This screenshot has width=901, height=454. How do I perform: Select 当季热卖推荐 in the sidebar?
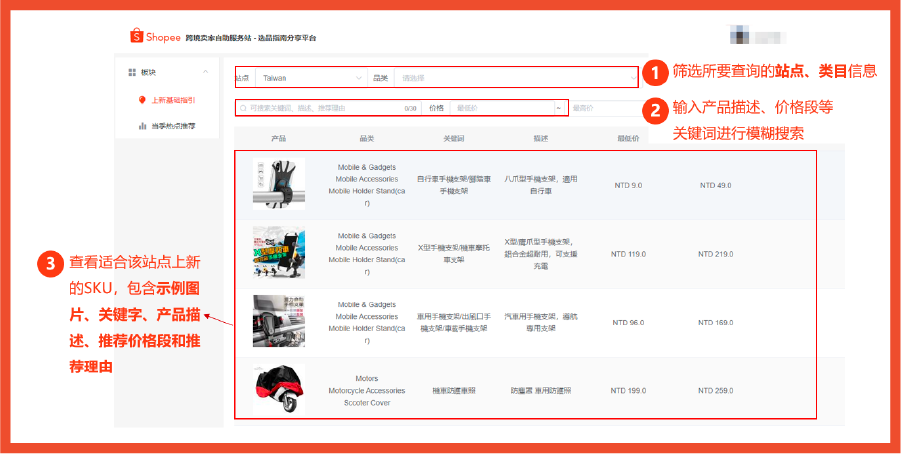tap(174, 126)
